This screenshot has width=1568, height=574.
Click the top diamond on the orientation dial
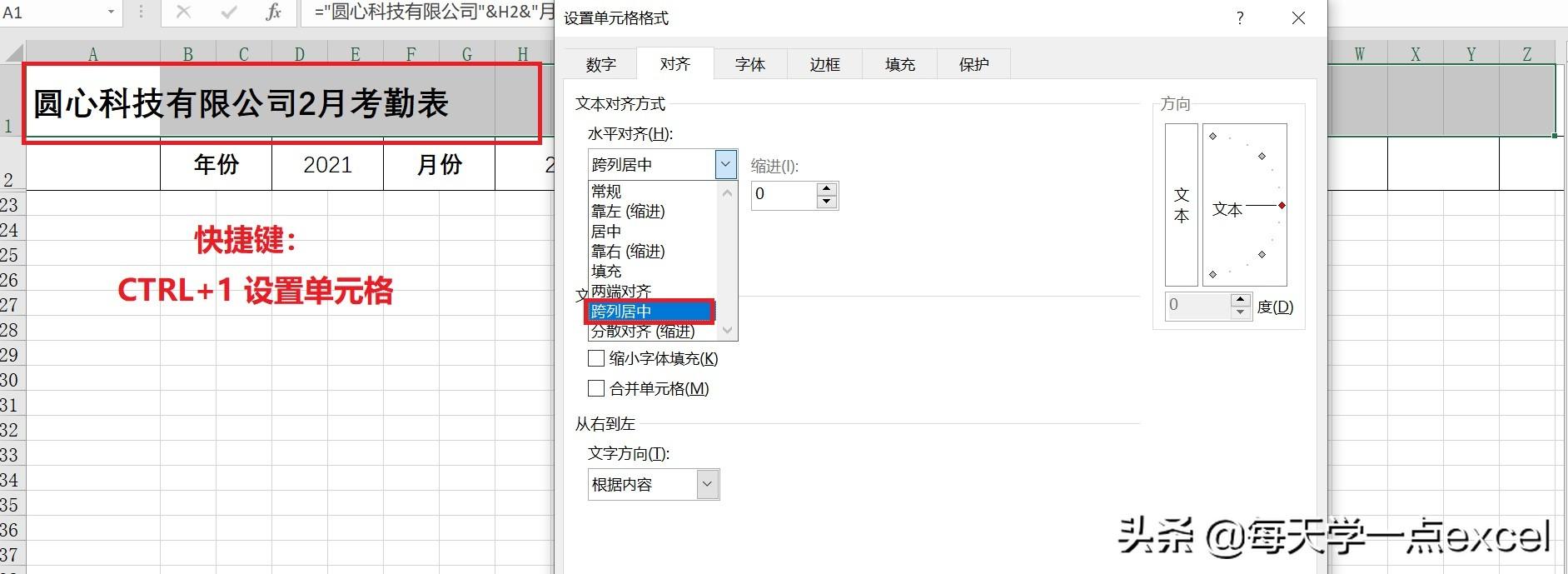click(x=1212, y=136)
